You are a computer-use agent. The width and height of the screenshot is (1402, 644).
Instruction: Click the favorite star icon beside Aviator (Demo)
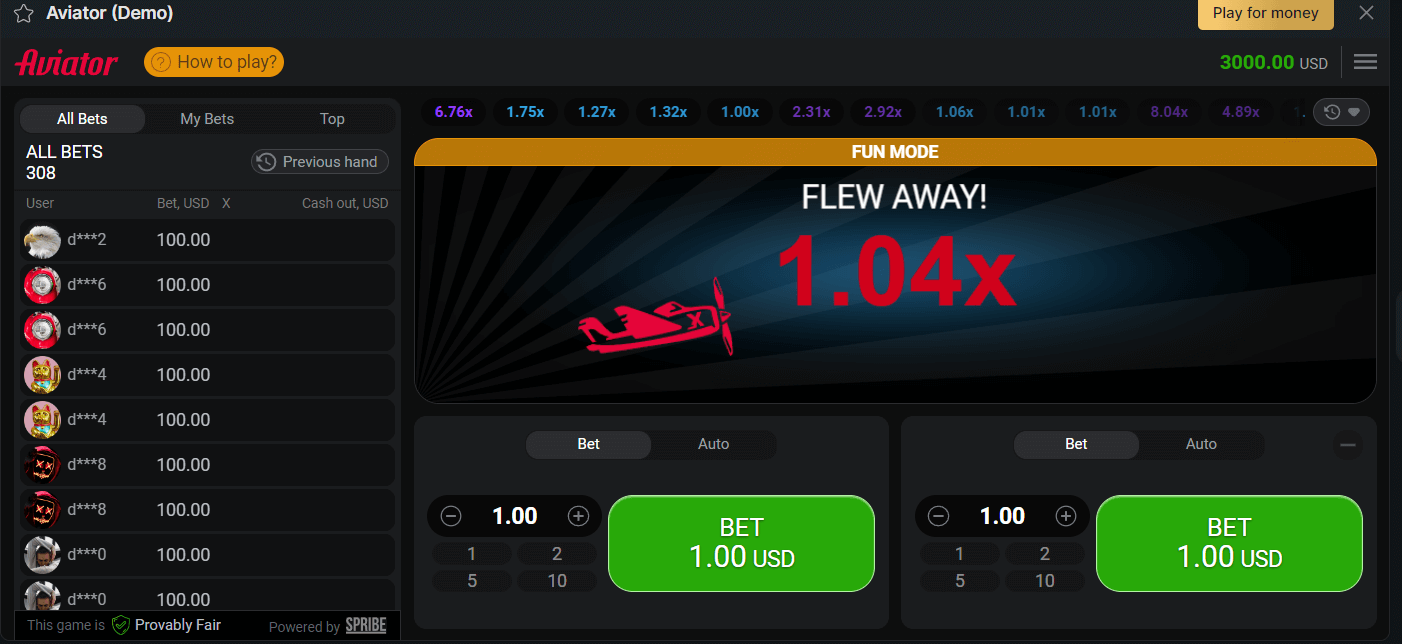click(24, 13)
